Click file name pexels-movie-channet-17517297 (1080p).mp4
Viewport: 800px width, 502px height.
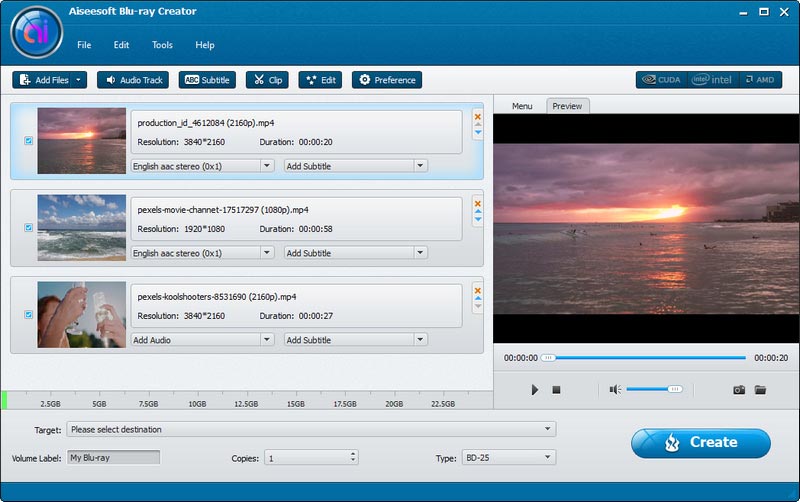pyautogui.click(x=223, y=210)
